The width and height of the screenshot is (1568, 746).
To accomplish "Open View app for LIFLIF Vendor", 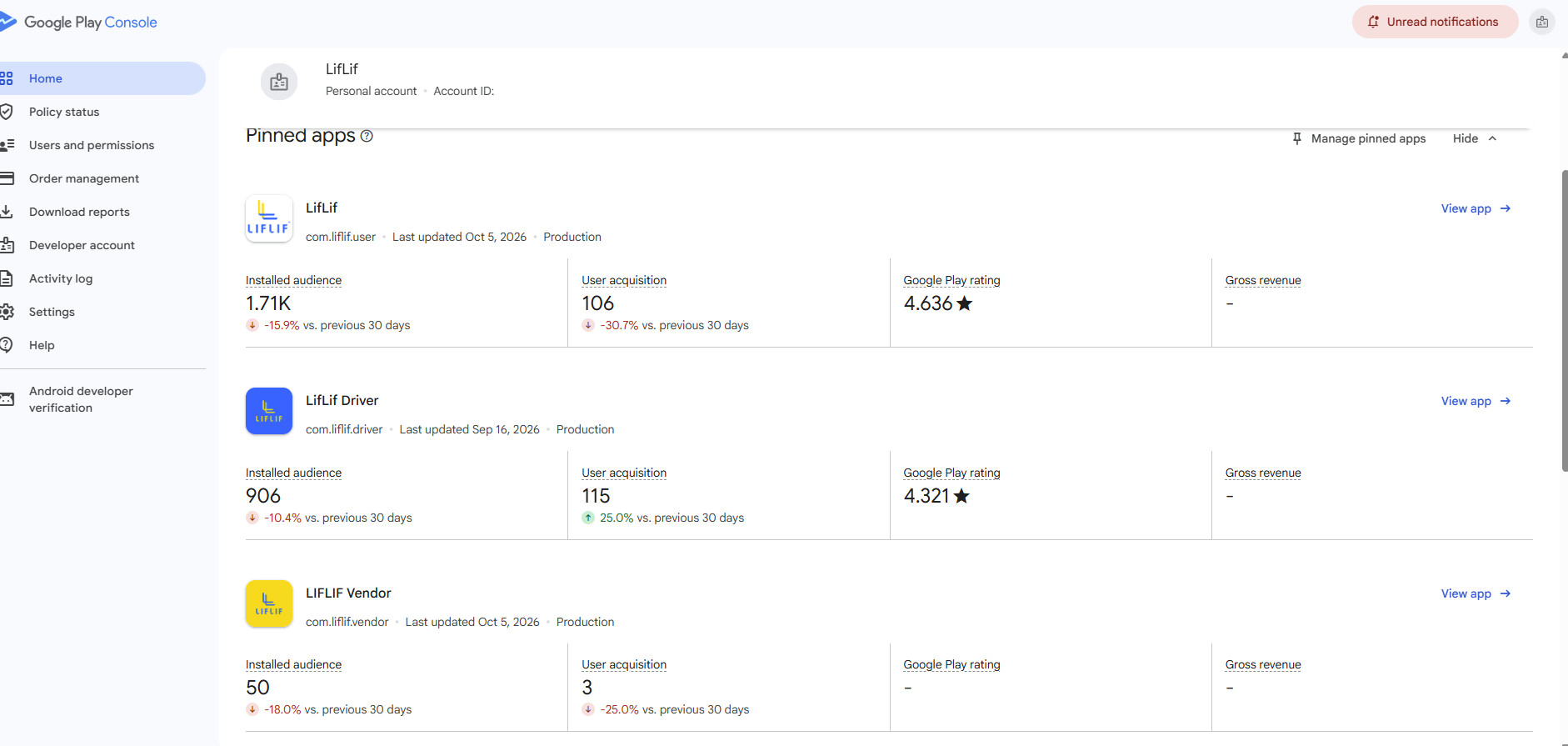I will [1476, 593].
